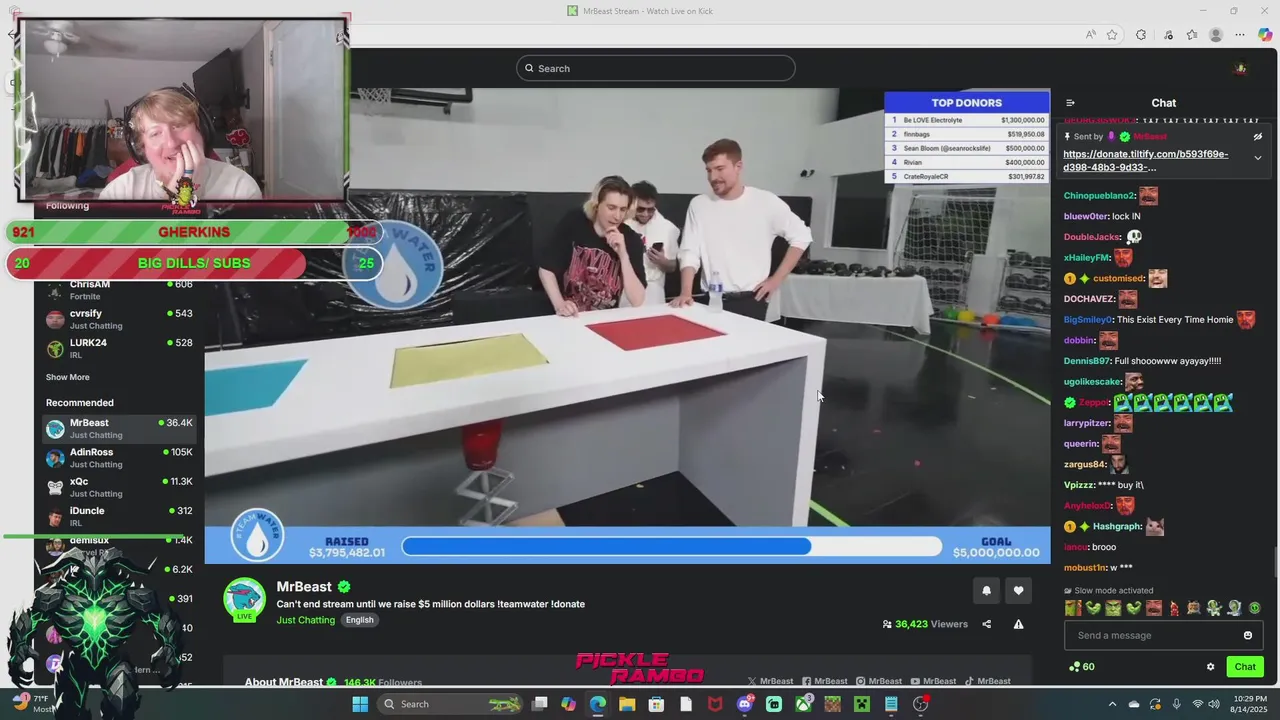Toggle stream notifications with the bell icon
This screenshot has width=1280, height=720.
click(986, 591)
